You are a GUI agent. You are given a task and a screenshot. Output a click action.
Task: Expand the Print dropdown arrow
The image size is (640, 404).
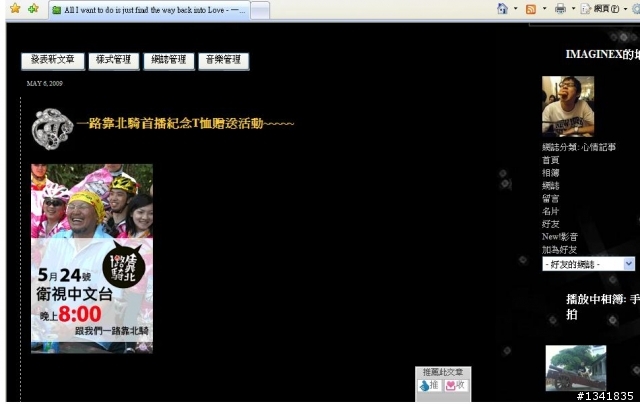click(573, 9)
